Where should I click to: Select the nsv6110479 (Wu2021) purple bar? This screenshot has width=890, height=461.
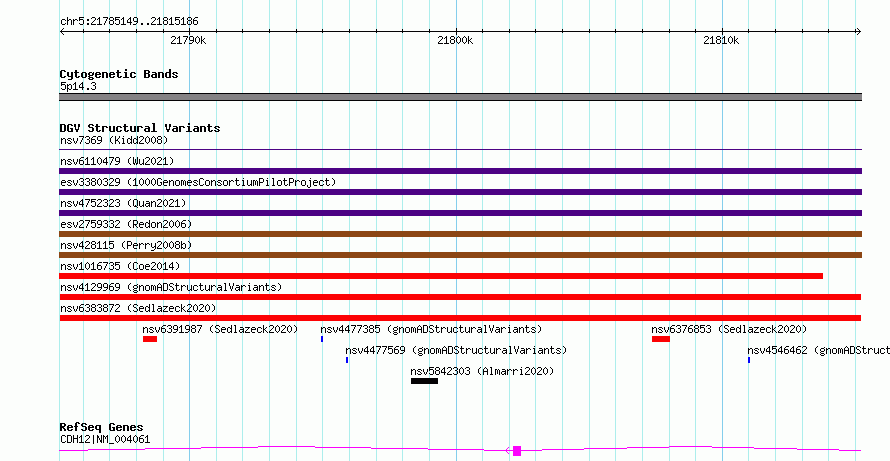click(460, 171)
